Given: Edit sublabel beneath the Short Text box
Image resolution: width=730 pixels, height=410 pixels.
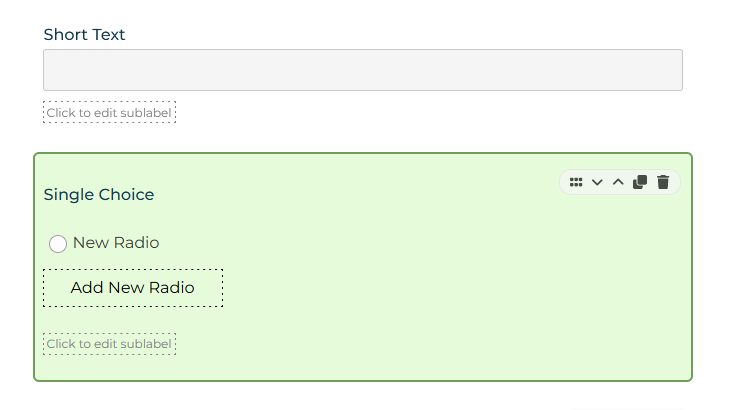Looking at the screenshot, I should [x=109, y=113].
